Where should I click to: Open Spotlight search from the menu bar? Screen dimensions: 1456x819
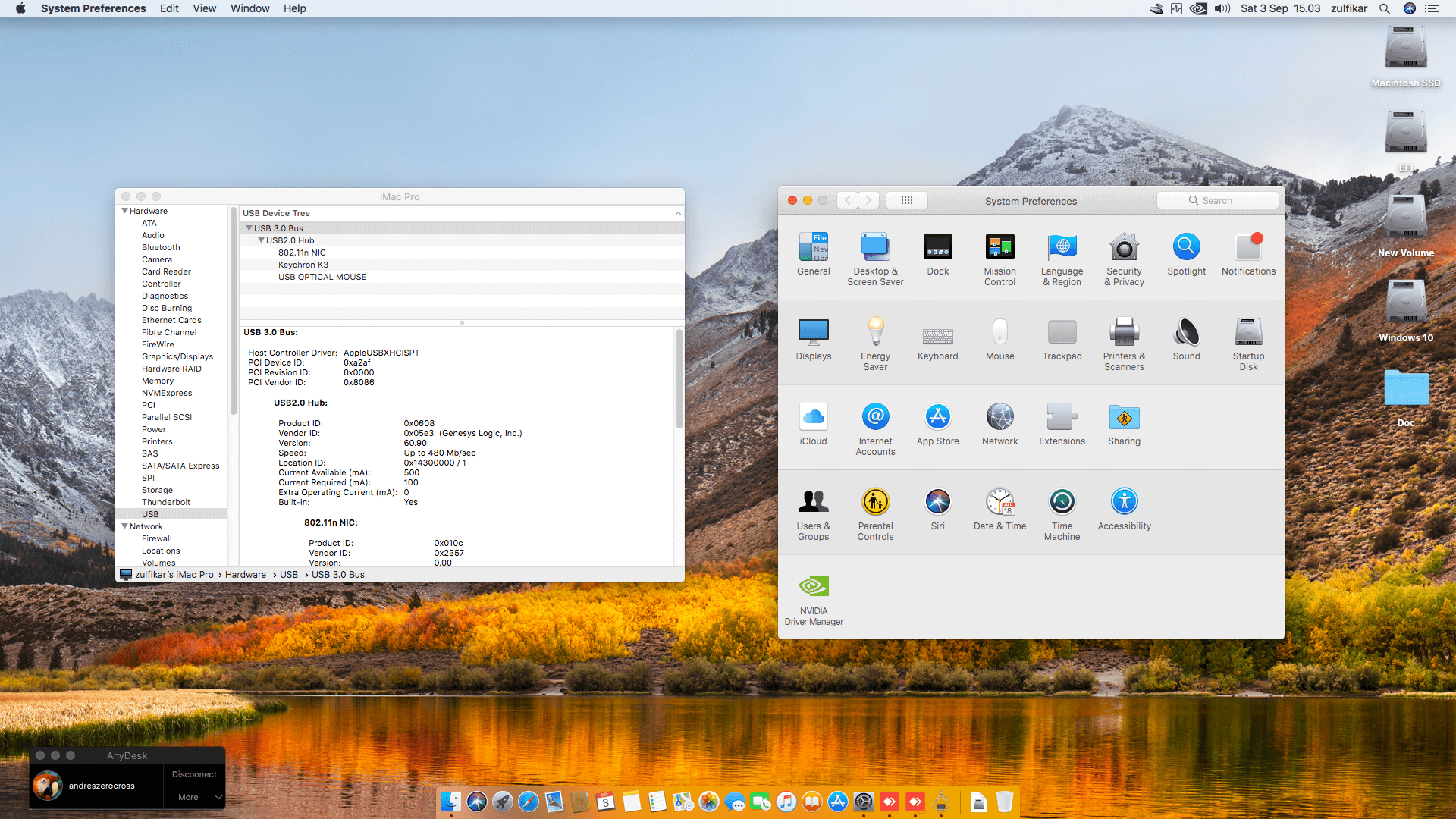click(x=1385, y=8)
